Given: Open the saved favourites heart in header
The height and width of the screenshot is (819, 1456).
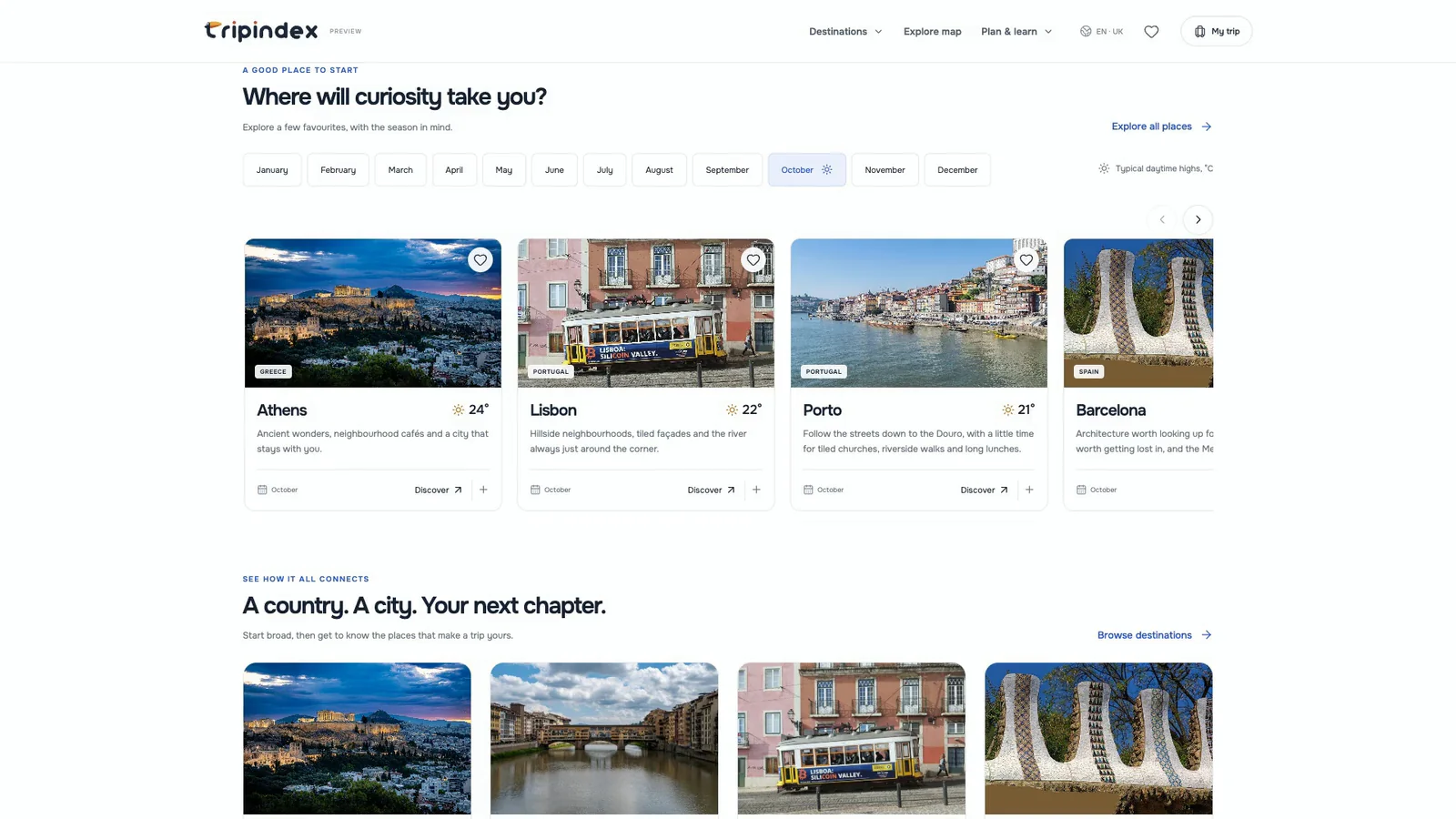Looking at the screenshot, I should (1151, 32).
